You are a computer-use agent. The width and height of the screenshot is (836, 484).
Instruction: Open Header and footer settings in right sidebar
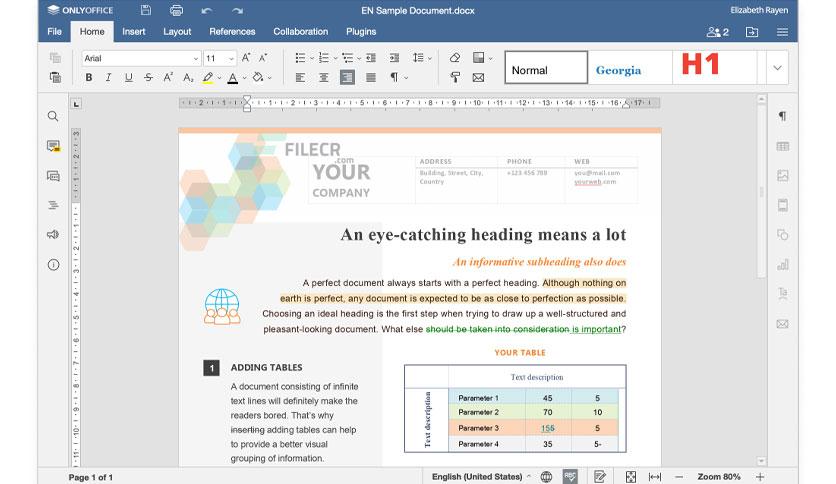pos(782,205)
